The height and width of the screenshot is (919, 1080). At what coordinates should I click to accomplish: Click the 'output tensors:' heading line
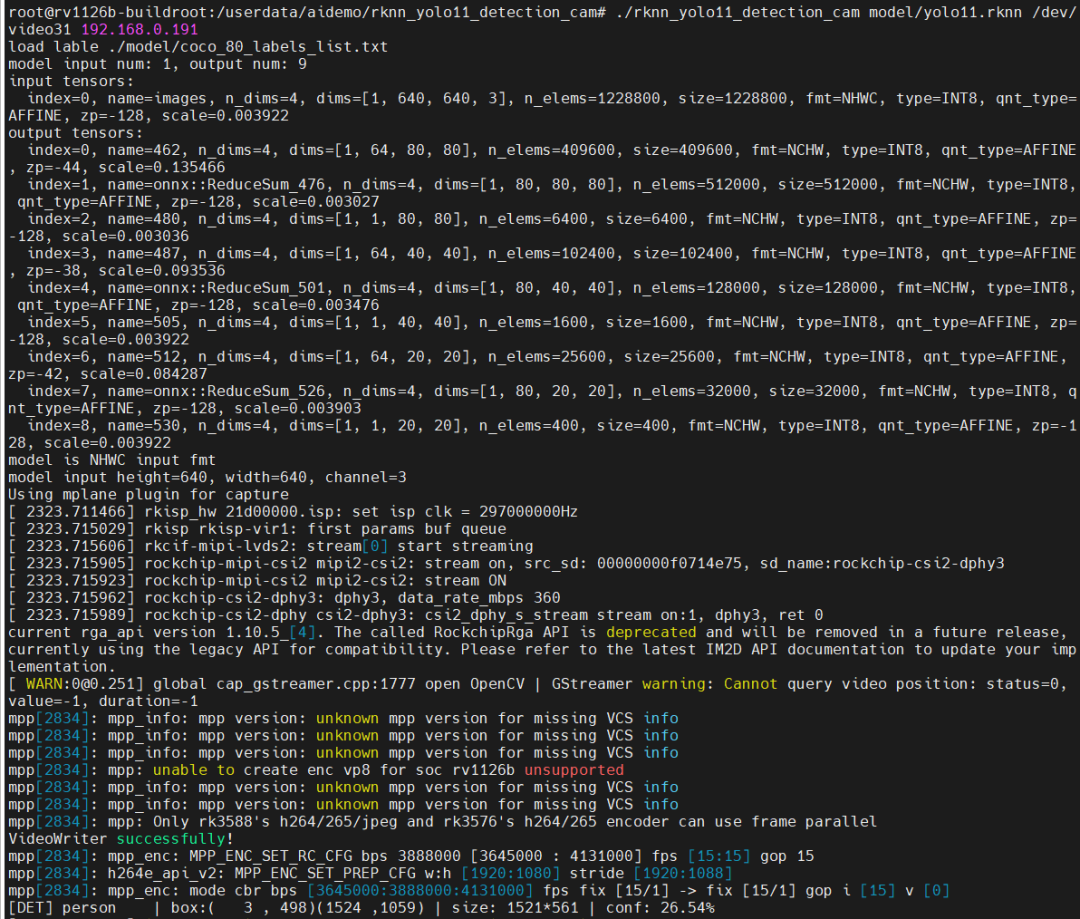76,133
